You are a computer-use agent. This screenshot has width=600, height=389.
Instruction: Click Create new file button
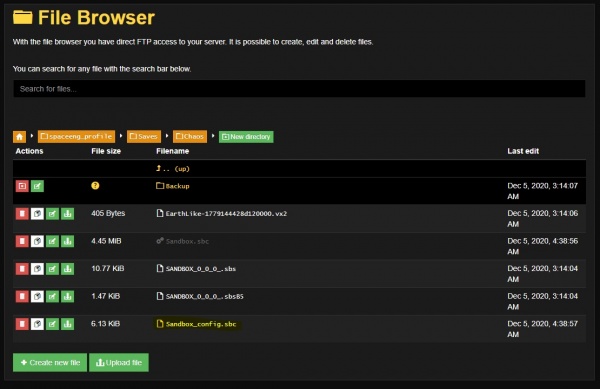point(50,362)
